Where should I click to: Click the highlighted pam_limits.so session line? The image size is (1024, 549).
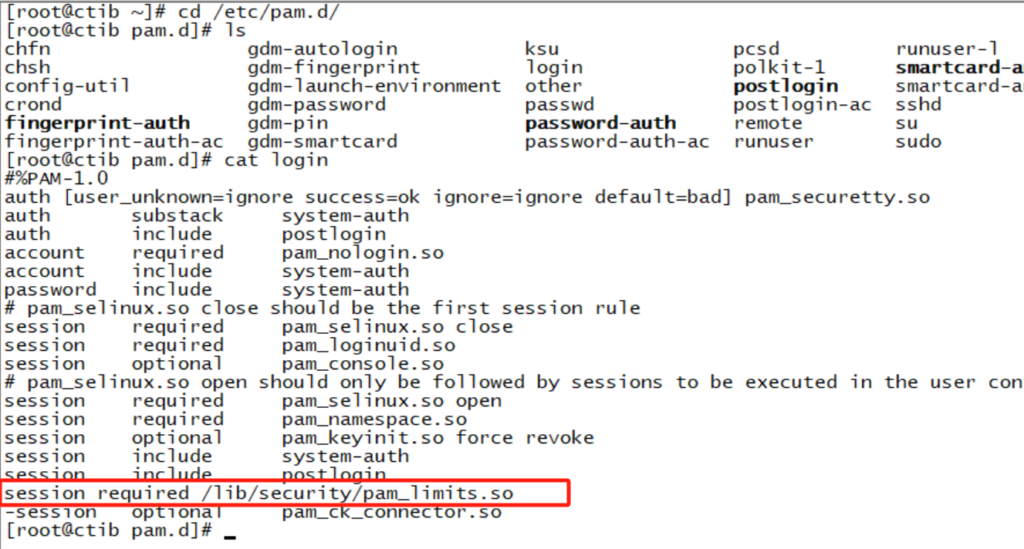(259, 494)
